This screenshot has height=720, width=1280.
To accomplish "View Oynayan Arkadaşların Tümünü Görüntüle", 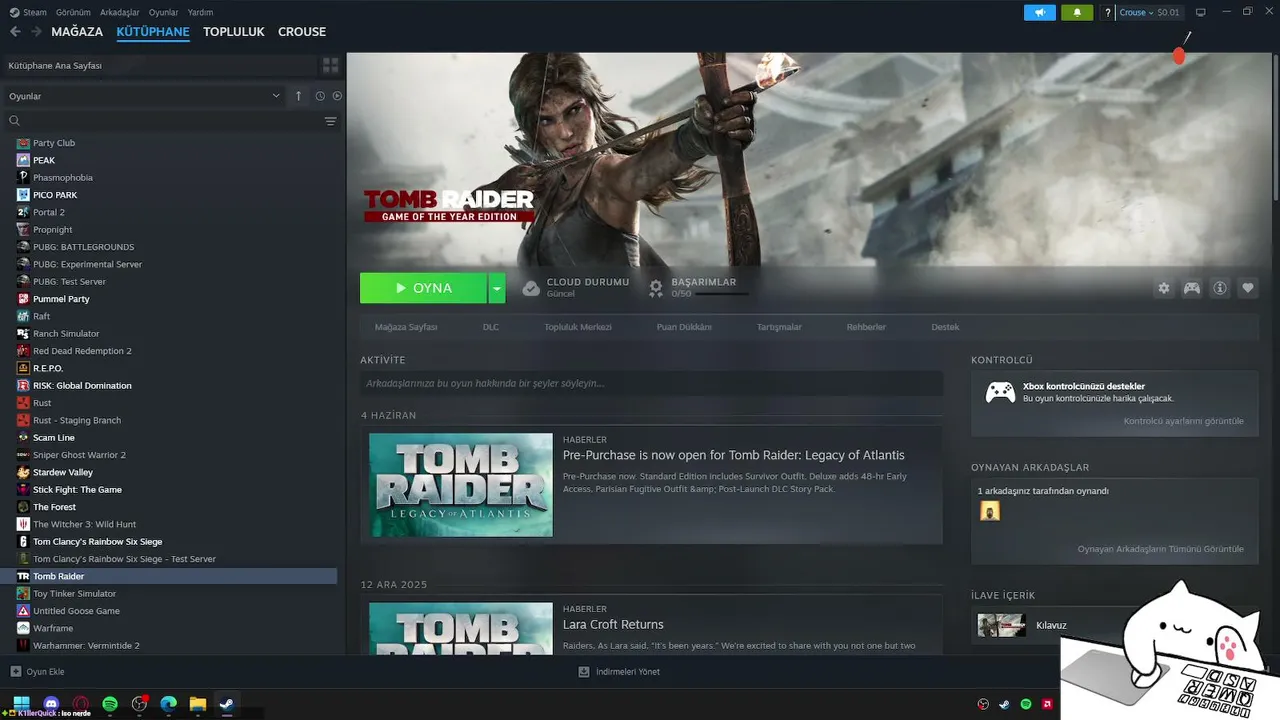I will (1161, 549).
